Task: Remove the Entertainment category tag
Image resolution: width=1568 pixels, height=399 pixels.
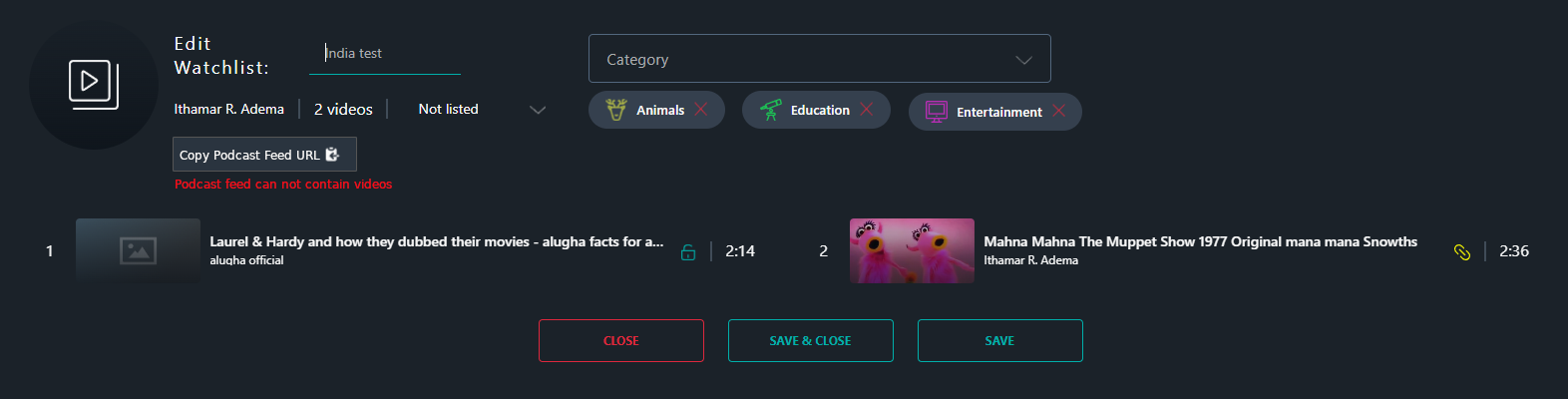Action: point(1059,111)
